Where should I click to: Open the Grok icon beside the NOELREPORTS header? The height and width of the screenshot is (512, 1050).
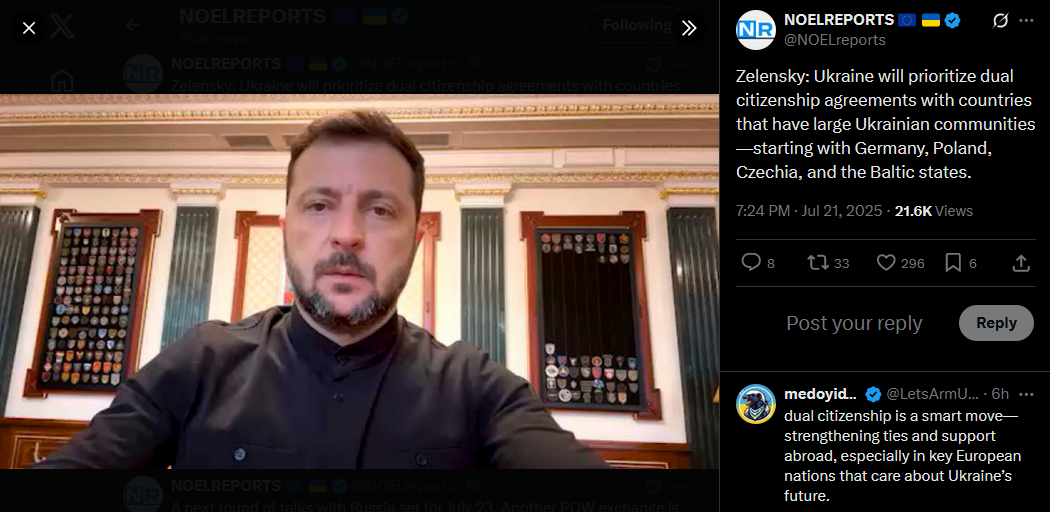click(x=1000, y=21)
